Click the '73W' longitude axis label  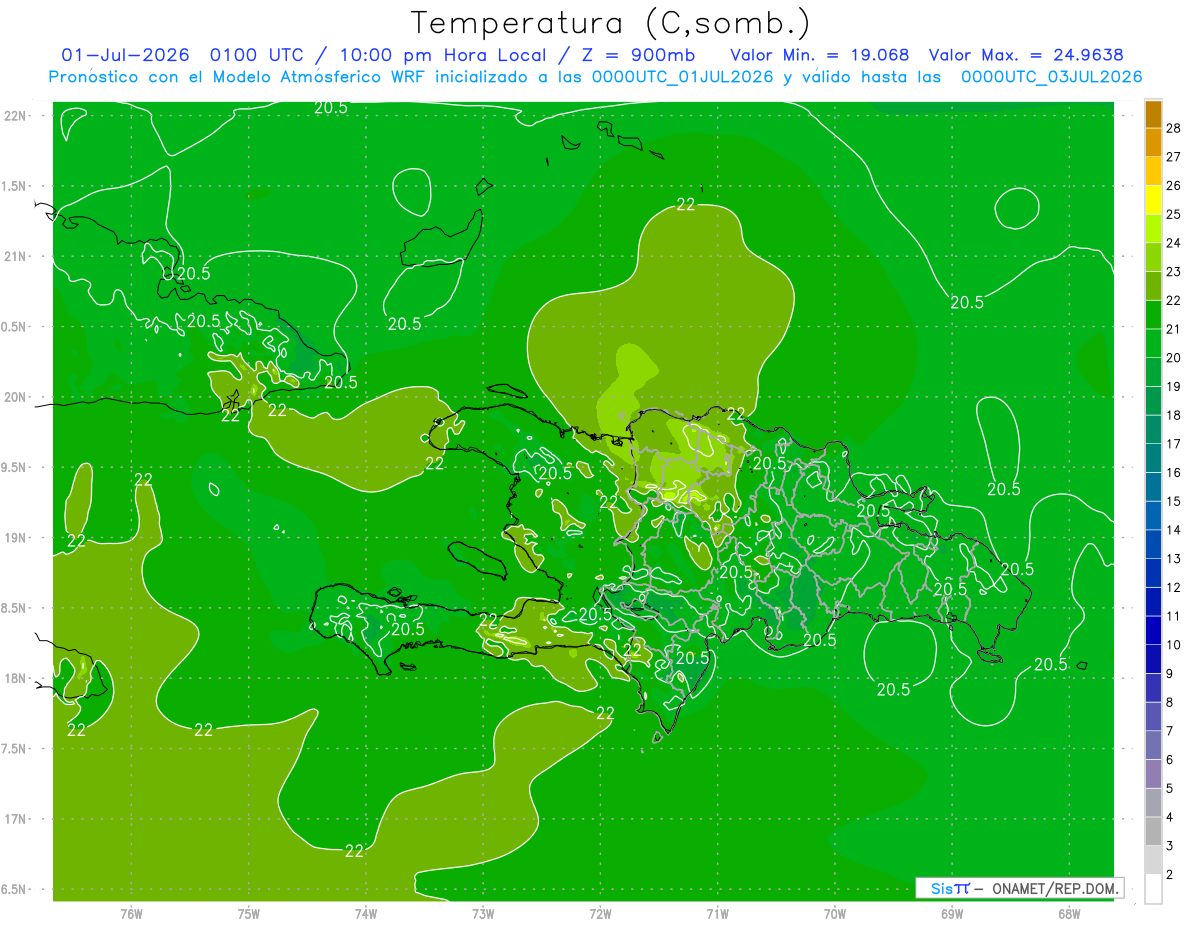[x=483, y=914]
